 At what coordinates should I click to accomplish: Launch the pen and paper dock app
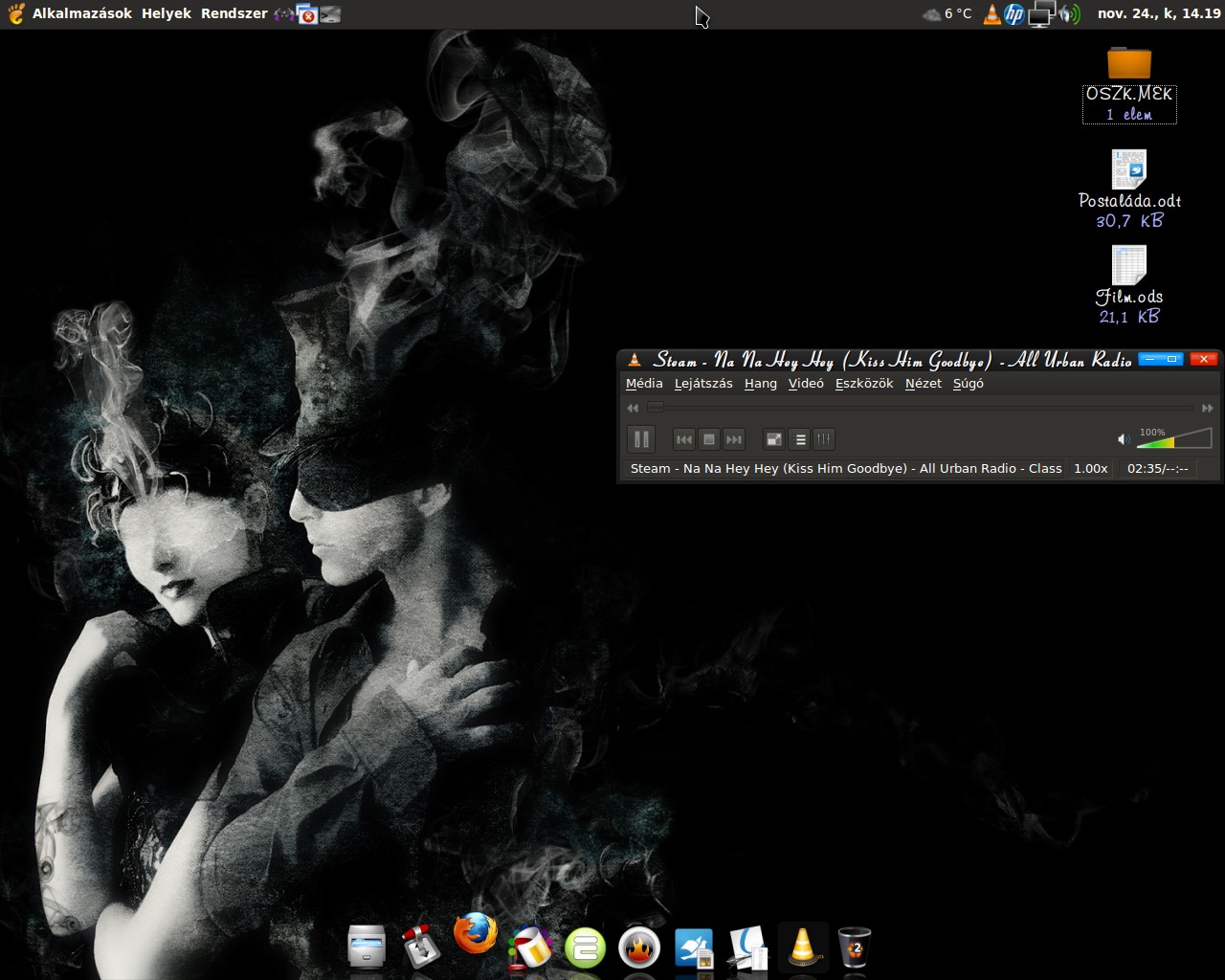pos(748,948)
